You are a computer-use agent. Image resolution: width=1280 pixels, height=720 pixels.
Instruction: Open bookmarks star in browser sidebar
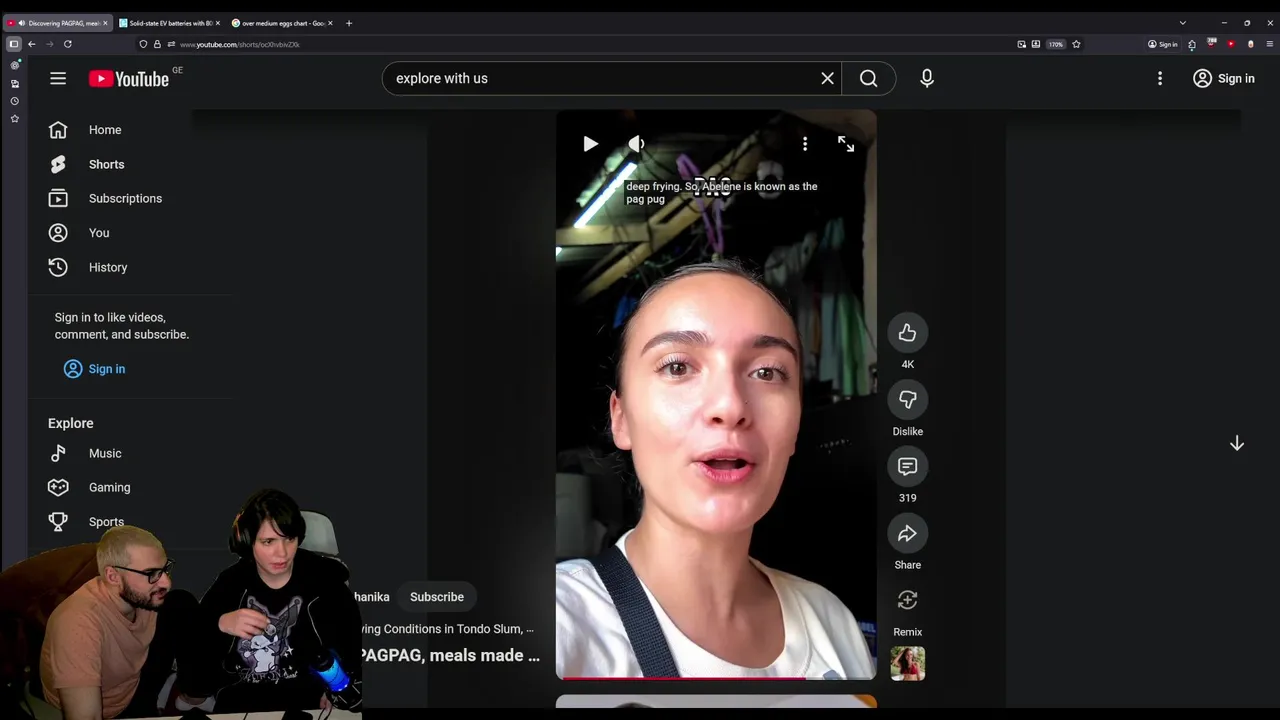click(x=15, y=119)
